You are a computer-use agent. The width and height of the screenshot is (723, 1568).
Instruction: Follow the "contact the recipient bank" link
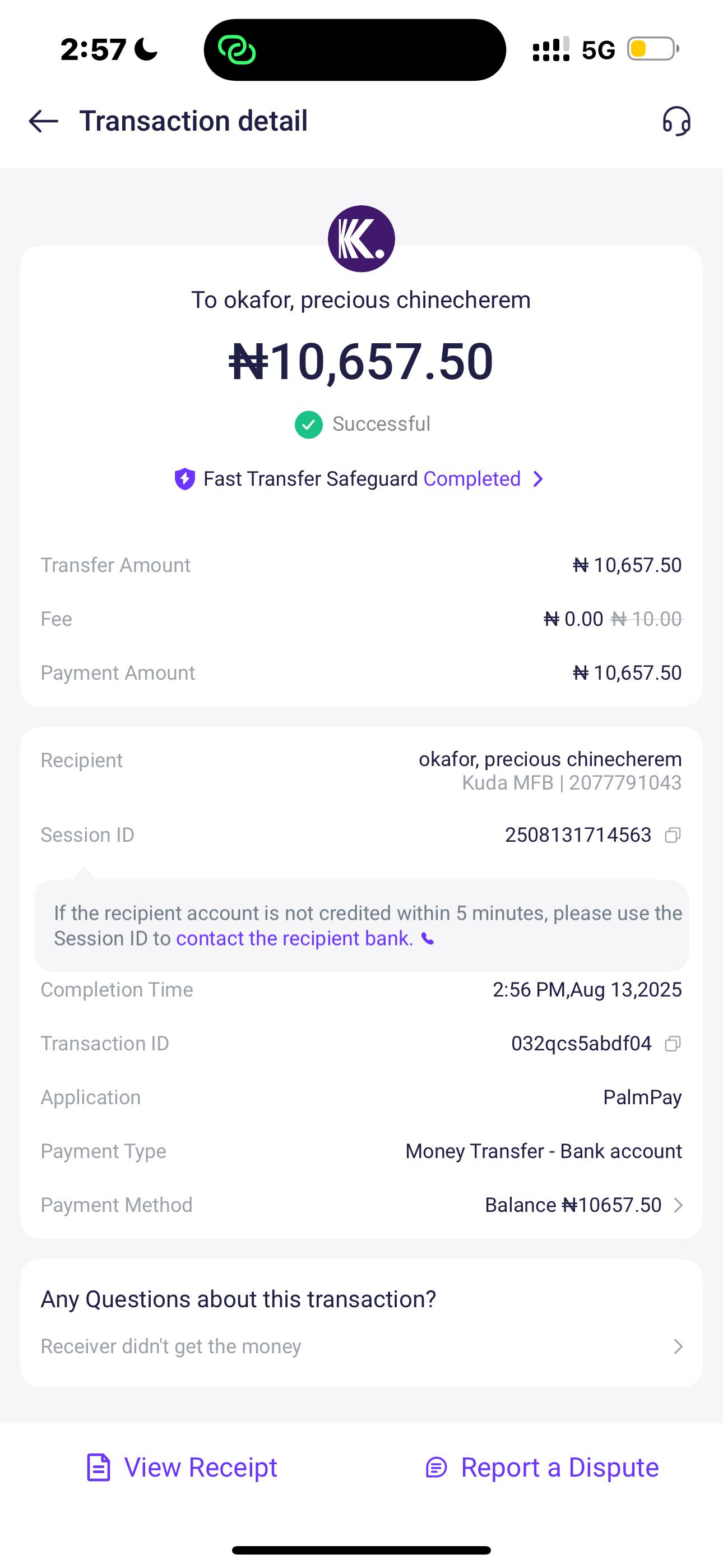[x=295, y=939]
